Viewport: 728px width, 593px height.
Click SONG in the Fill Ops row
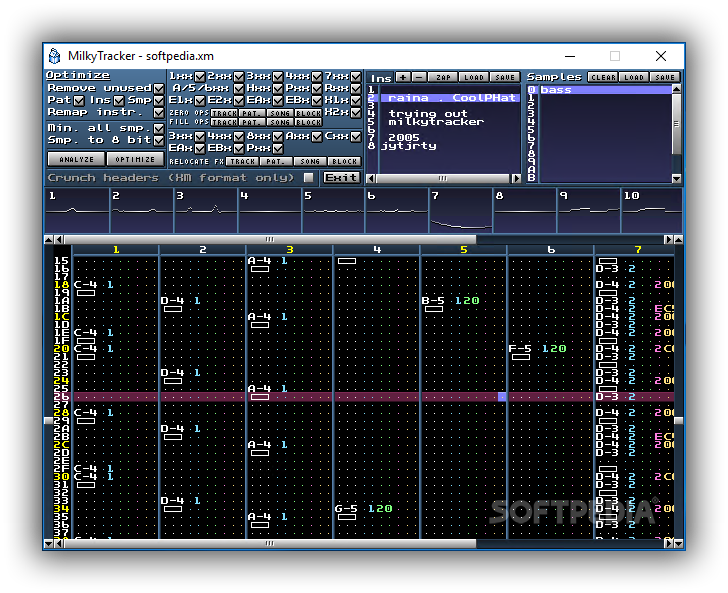280,122
